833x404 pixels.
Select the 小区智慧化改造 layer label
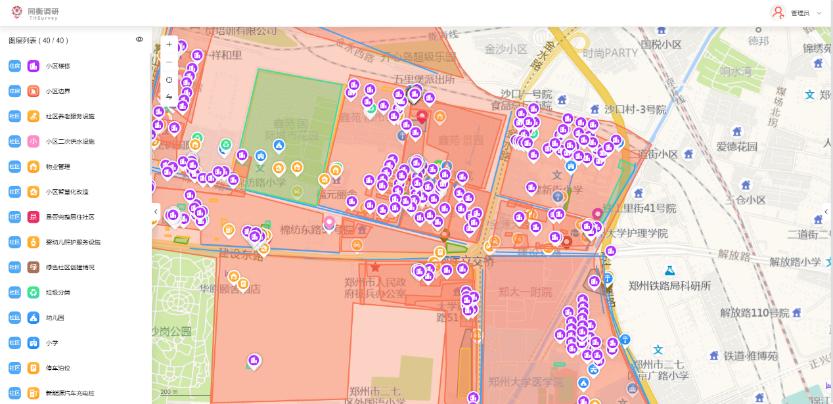coord(67,192)
